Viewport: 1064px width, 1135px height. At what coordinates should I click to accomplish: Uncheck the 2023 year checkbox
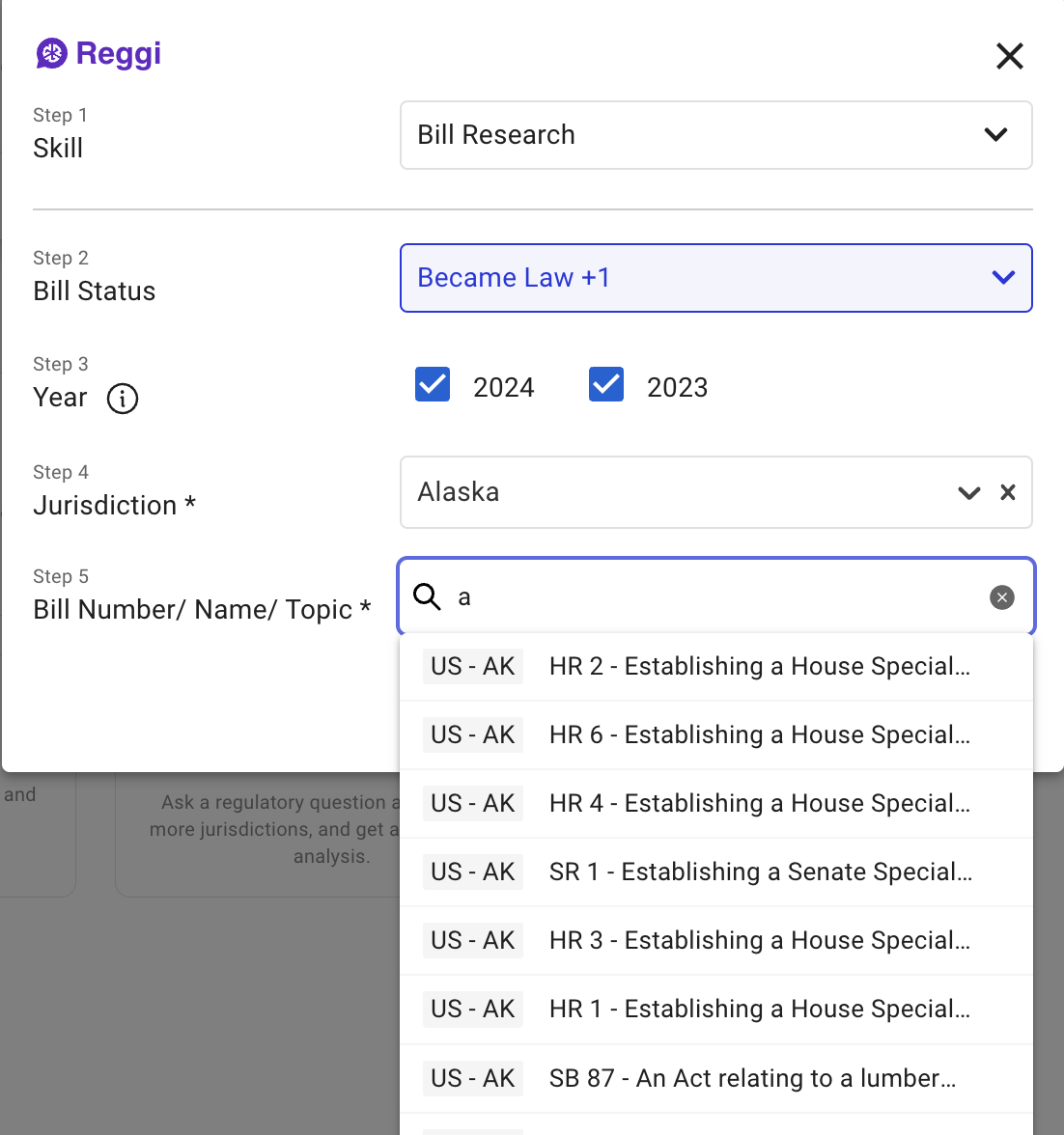pos(606,385)
